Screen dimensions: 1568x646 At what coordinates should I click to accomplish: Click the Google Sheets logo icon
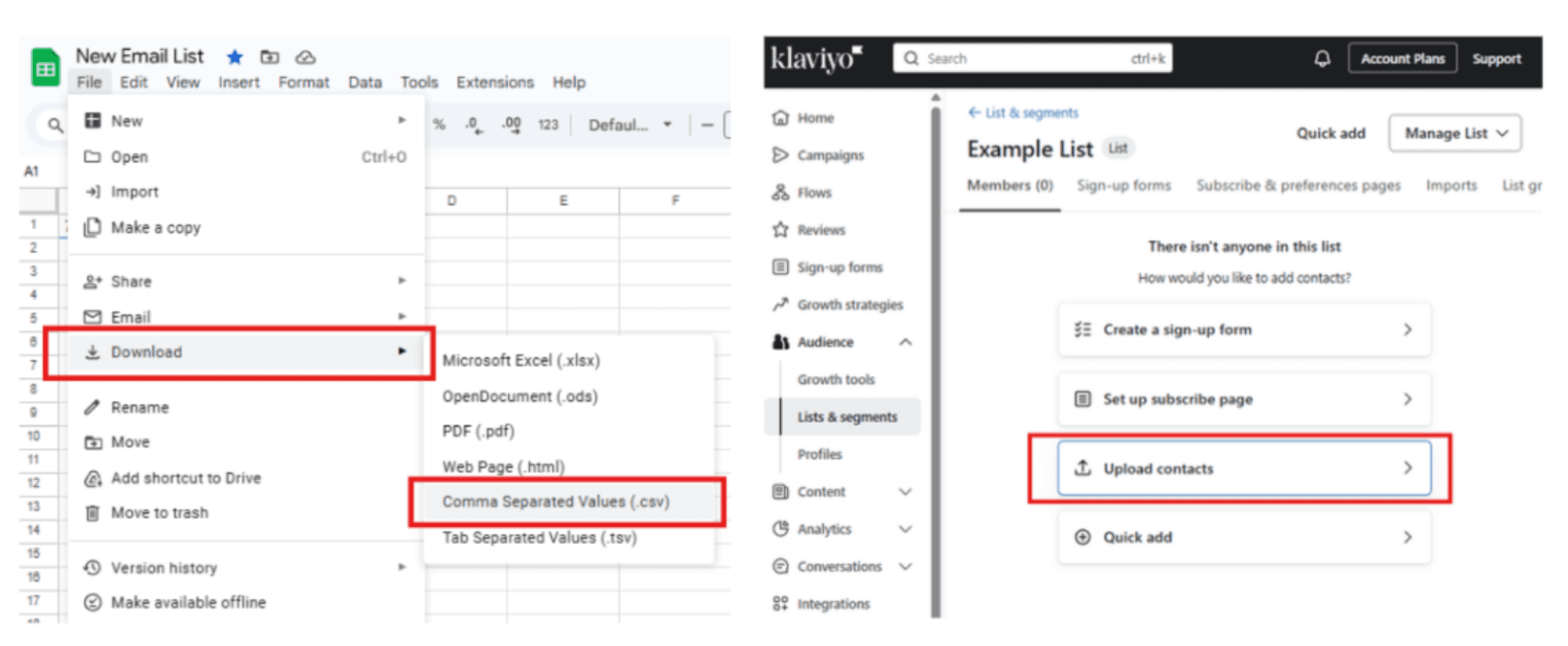click(45, 67)
